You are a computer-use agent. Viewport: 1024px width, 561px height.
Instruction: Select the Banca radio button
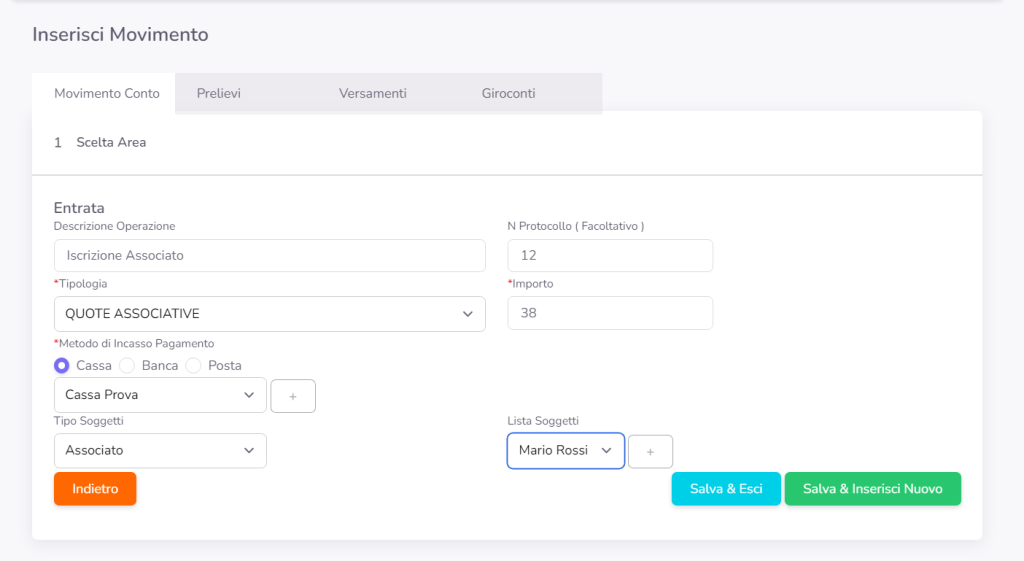click(x=127, y=366)
